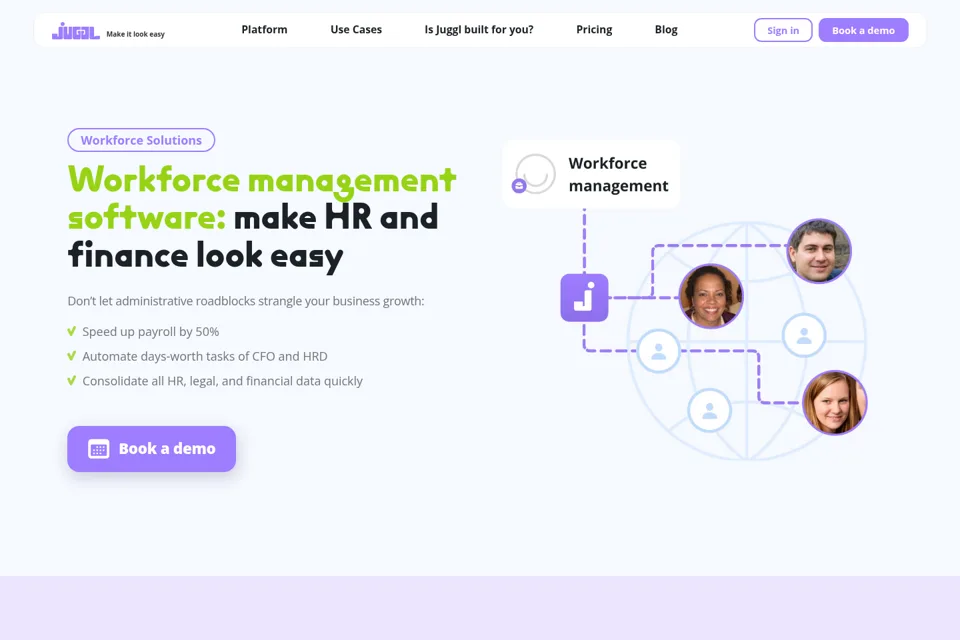Image resolution: width=960 pixels, height=640 pixels.
Task: Click the Workforce Solutions pill label
Action: (x=141, y=140)
